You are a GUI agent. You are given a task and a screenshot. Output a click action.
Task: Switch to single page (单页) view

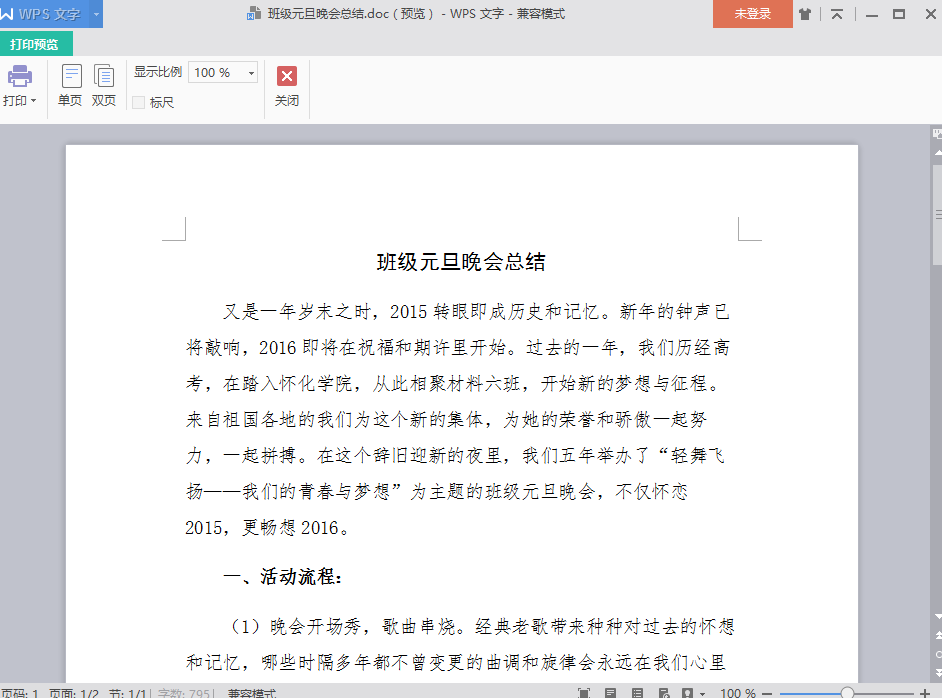[70, 85]
